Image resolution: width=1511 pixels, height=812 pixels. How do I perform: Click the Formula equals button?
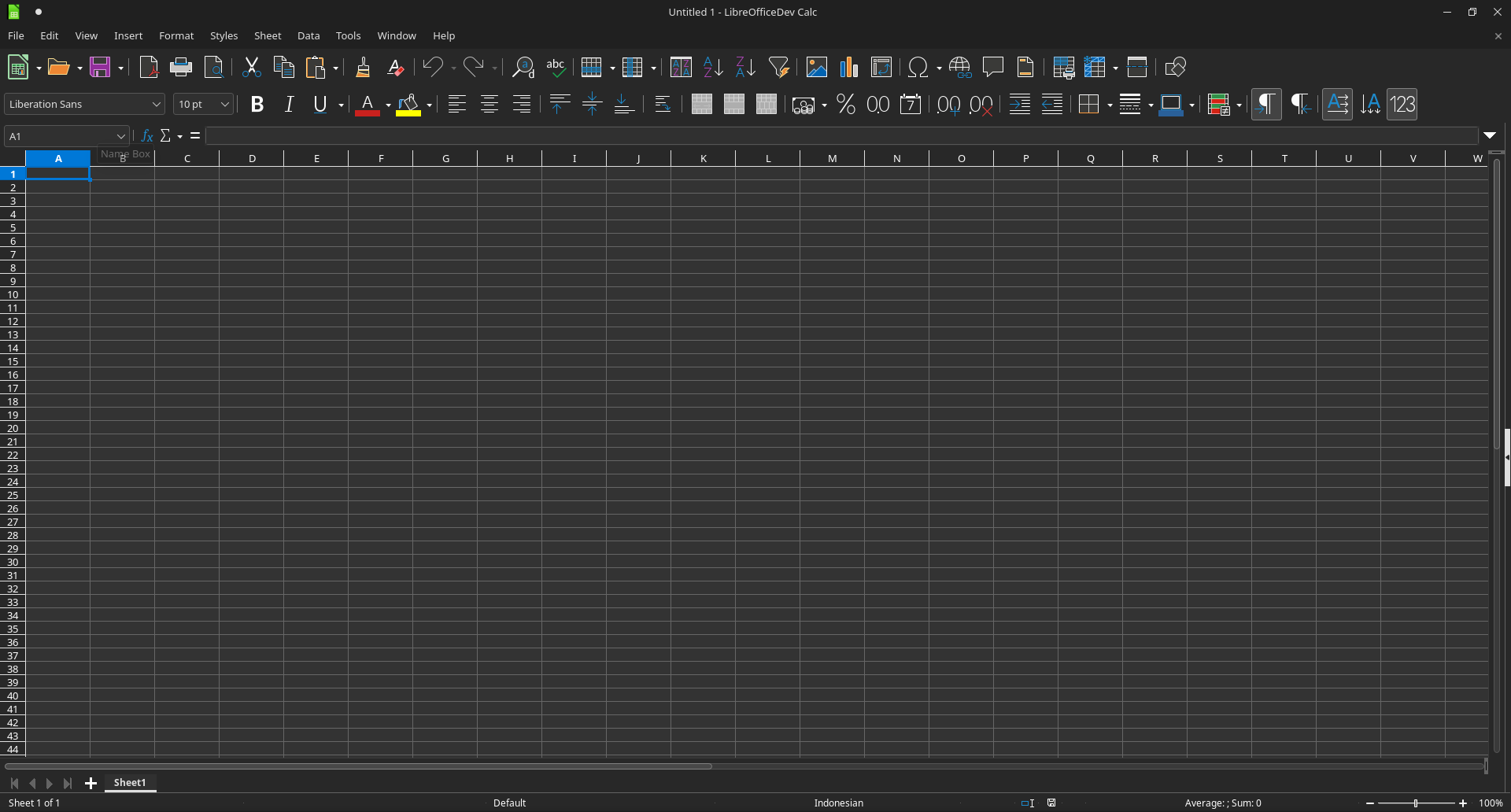(195, 135)
